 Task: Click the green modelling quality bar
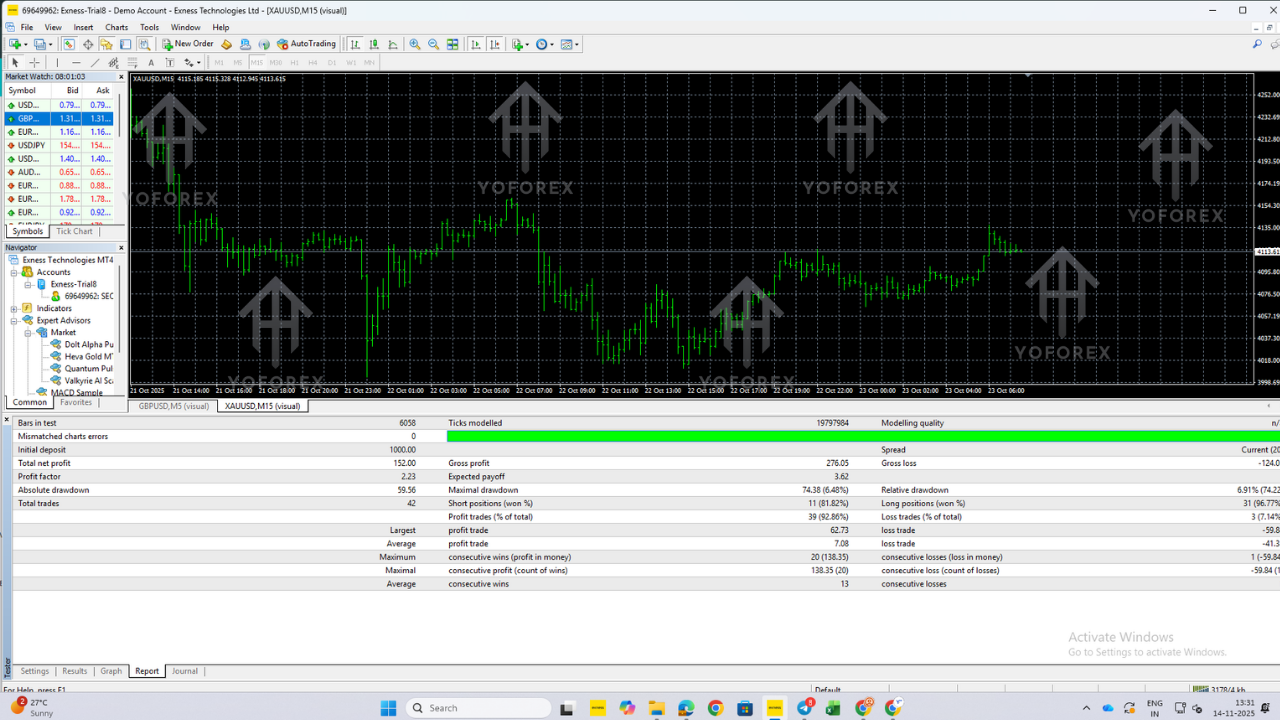tap(860, 436)
